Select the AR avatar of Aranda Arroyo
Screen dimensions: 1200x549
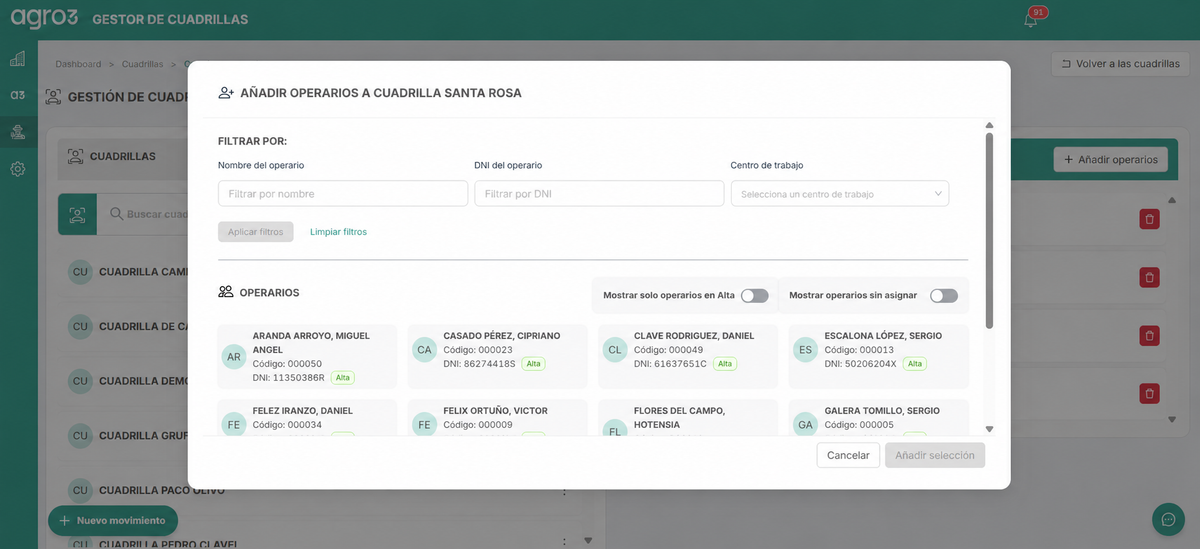[x=234, y=357]
